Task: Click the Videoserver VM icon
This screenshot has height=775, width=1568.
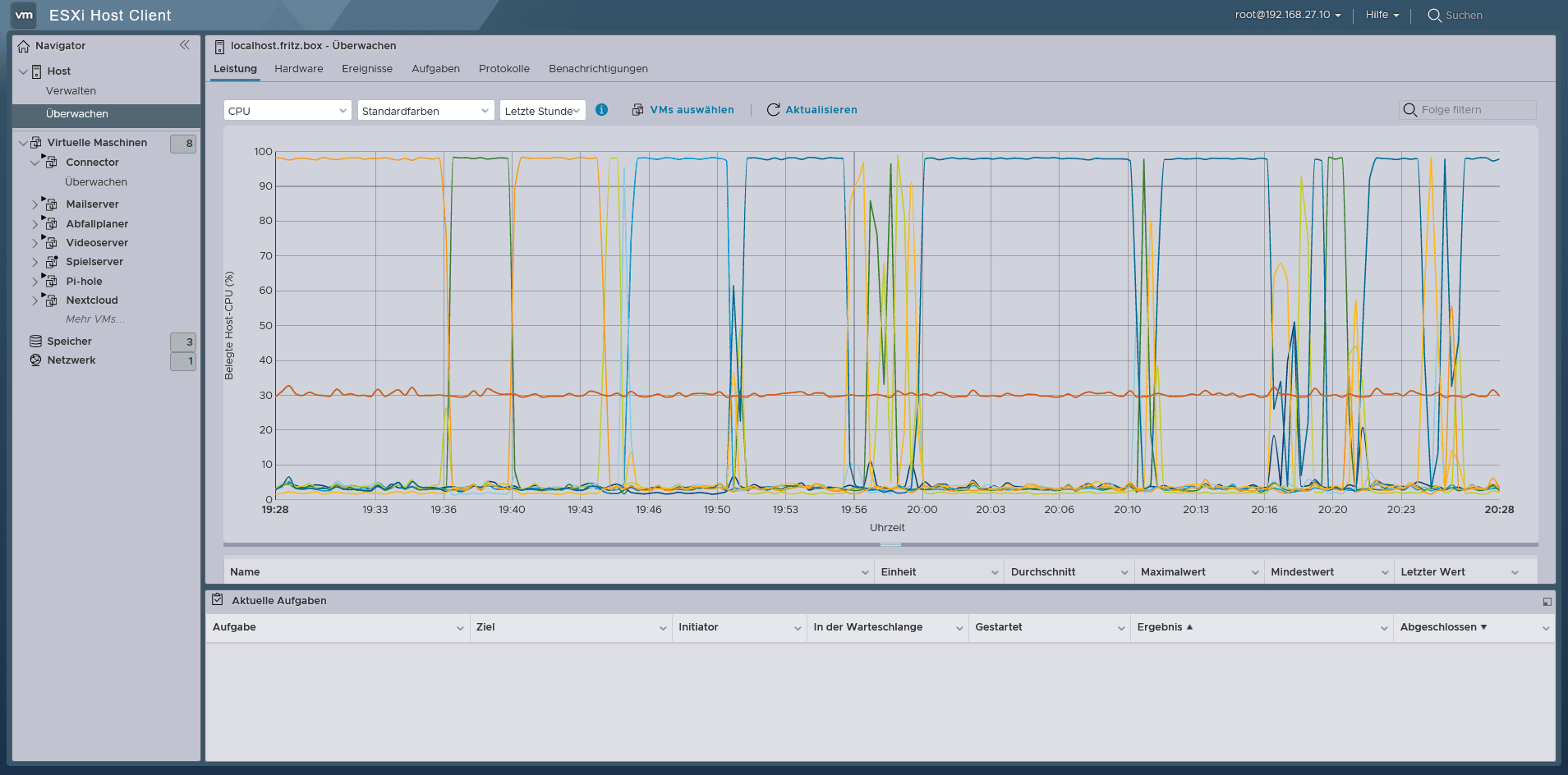Action: [x=51, y=242]
